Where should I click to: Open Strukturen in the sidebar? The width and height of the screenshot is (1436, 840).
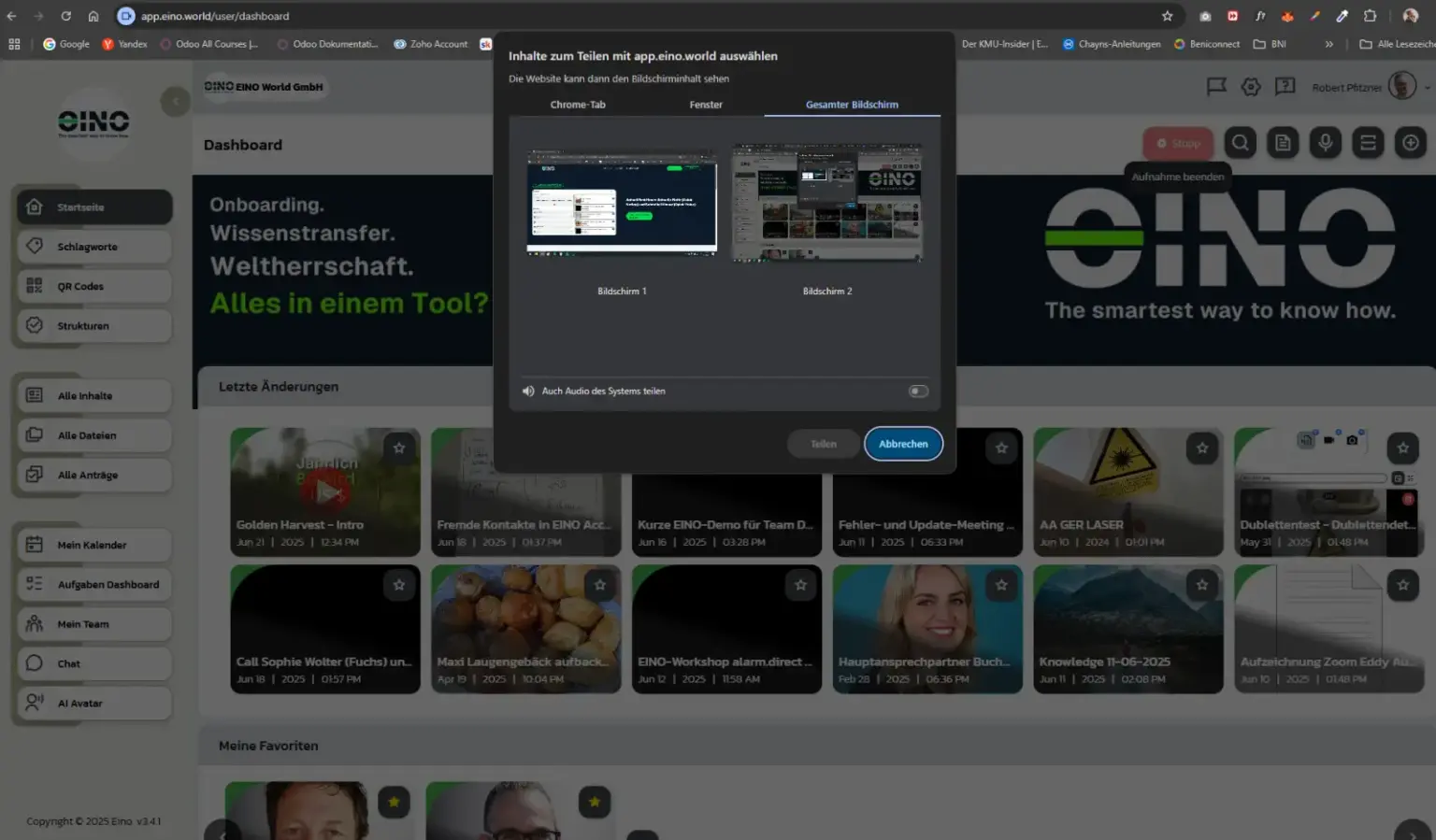[x=94, y=325]
